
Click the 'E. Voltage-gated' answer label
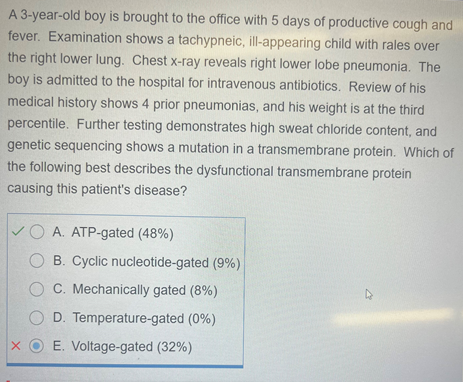pos(103,346)
